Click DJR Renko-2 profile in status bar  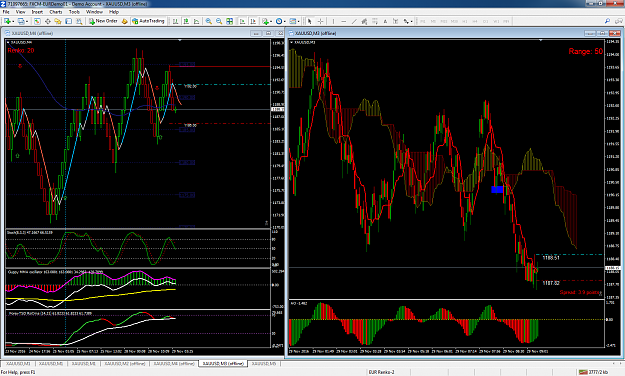[x=381, y=372]
